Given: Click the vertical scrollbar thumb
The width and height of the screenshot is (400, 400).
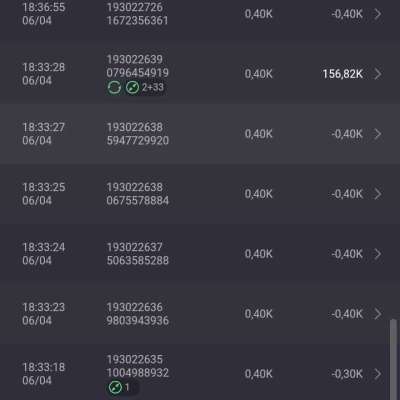Looking at the screenshot, I should coord(393,359).
